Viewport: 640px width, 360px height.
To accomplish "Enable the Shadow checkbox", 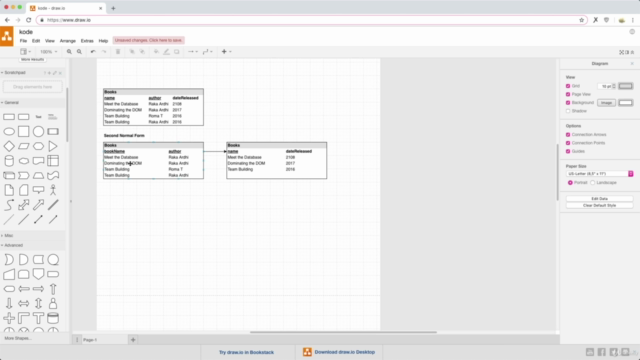I will tap(568, 111).
